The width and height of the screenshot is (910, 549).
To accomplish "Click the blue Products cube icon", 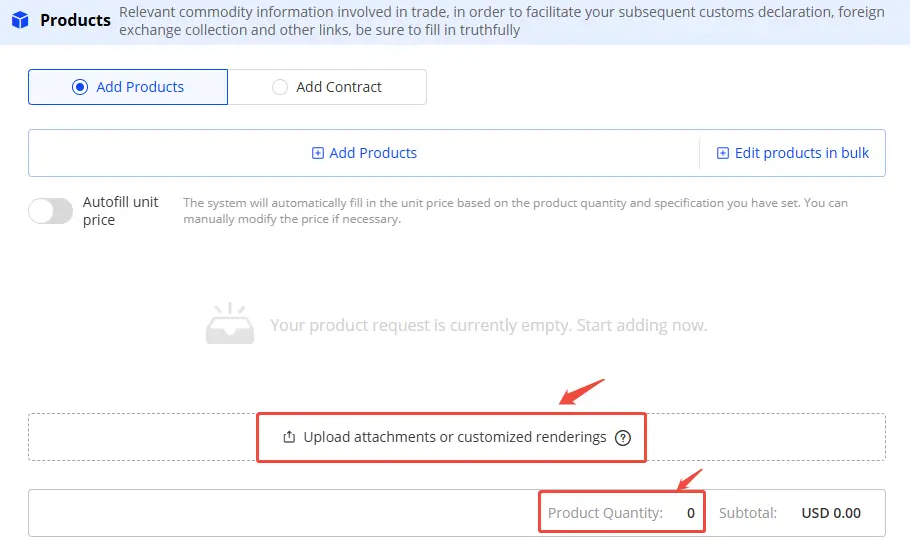I will [21, 21].
